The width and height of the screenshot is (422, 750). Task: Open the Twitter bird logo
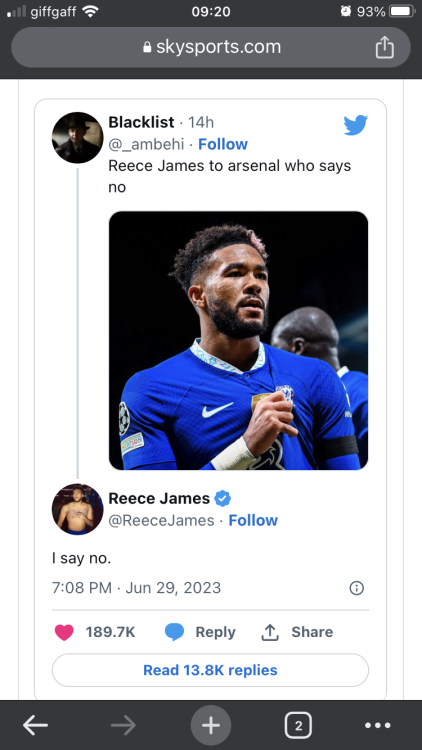[x=355, y=125]
